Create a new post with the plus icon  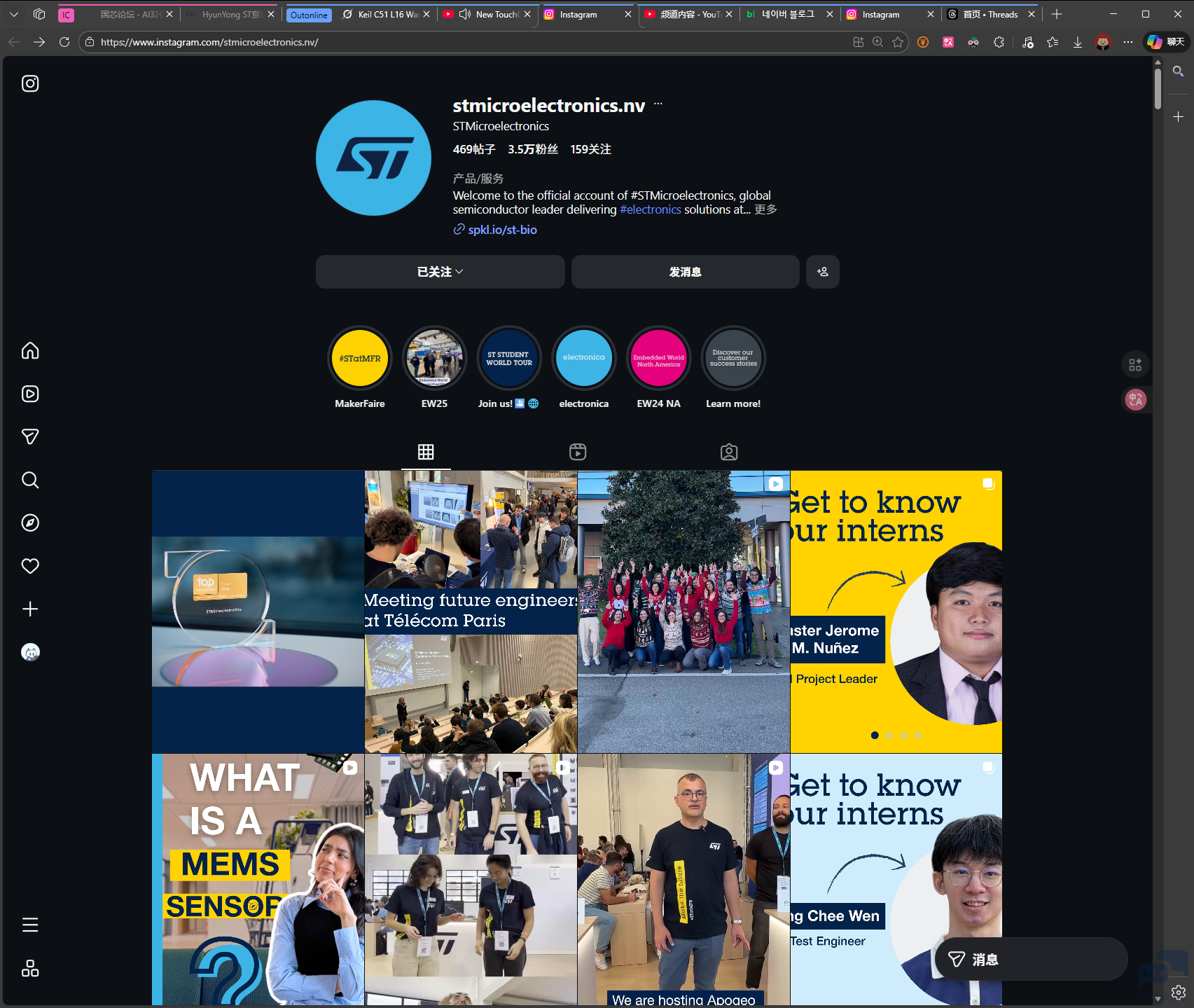(x=30, y=609)
